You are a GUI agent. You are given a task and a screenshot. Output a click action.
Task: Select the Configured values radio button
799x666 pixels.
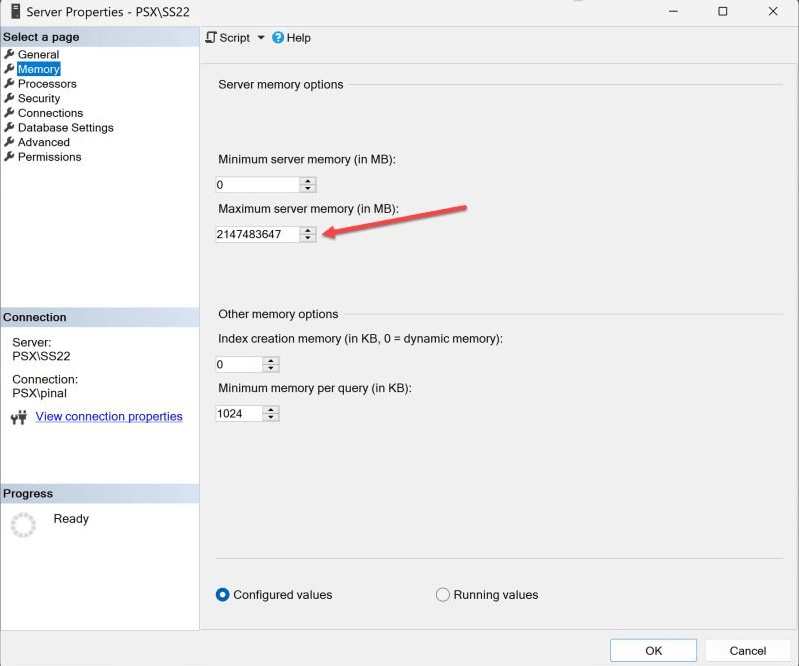[223, 595]
